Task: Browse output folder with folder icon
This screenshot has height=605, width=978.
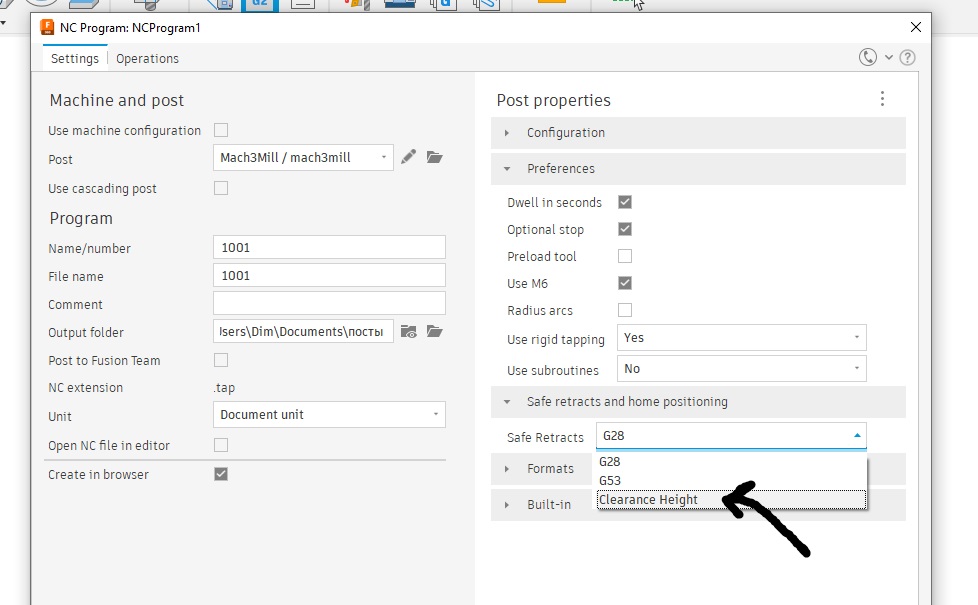Action: click(x=434, y=332)
